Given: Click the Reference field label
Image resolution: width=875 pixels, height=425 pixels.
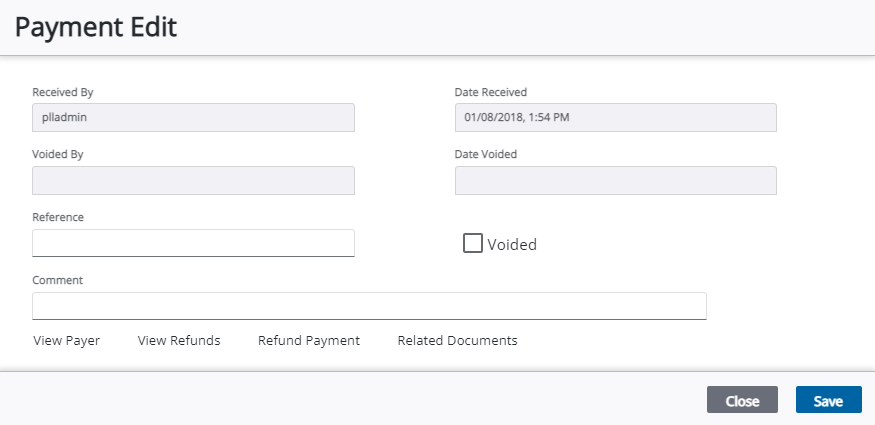Looking at the screenshot, I should (58, 218).
